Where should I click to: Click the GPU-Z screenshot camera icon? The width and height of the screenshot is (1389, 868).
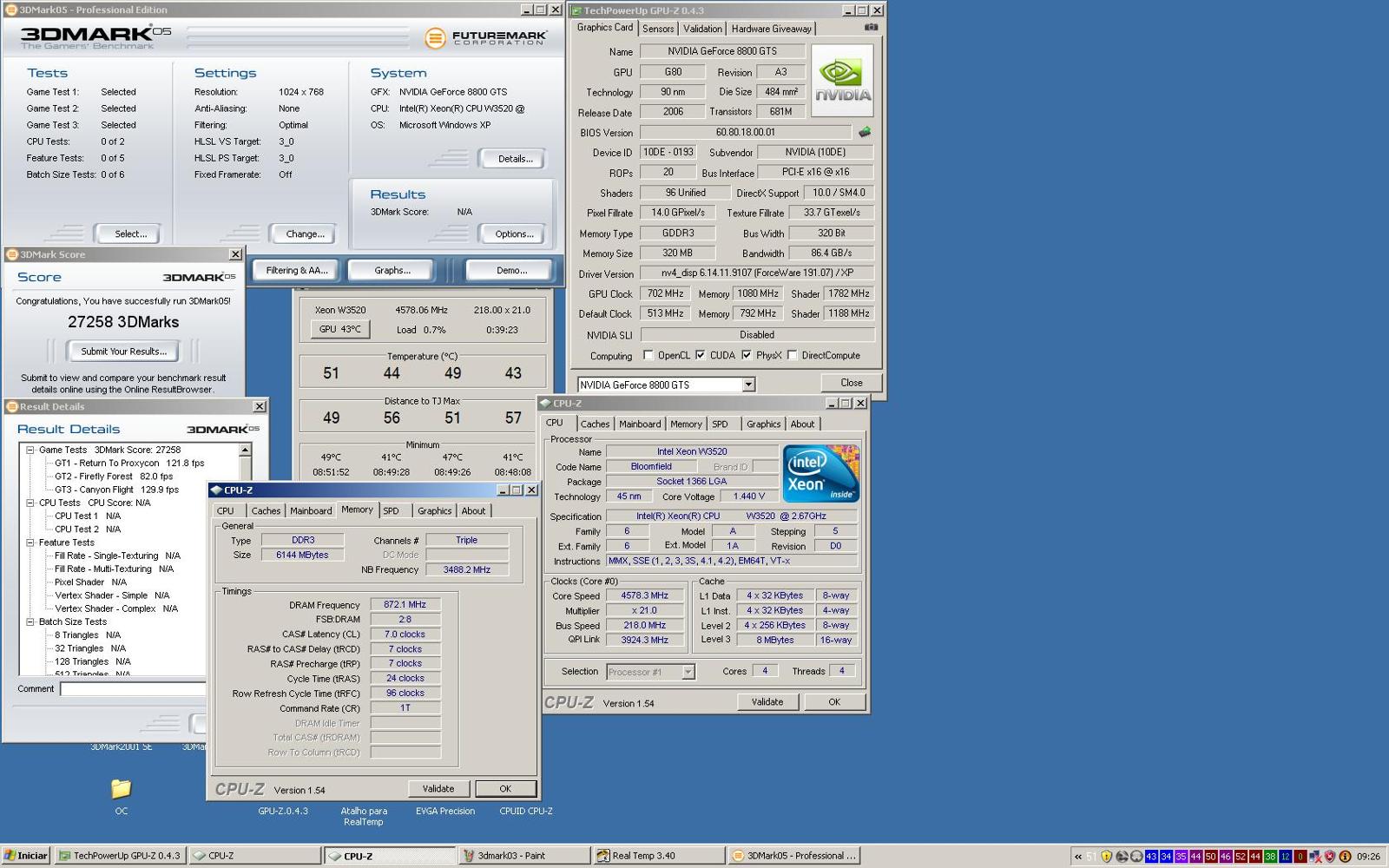(x=871, y=27)
